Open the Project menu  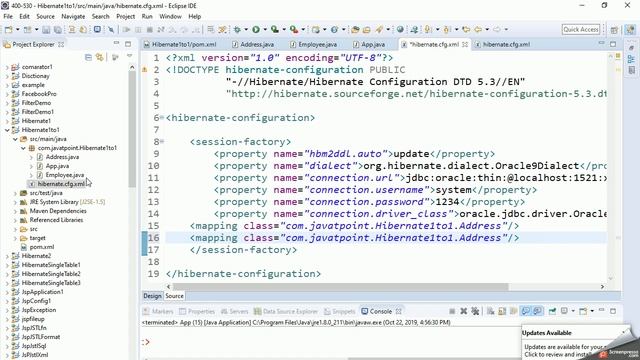[125, 16]
